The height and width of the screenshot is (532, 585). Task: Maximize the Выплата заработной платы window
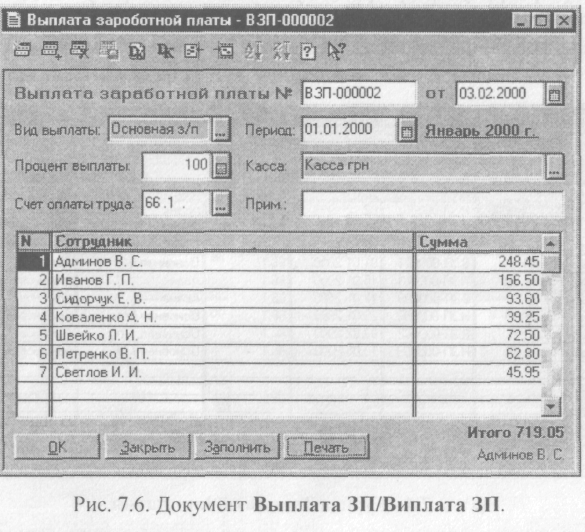tap(541, 20)
